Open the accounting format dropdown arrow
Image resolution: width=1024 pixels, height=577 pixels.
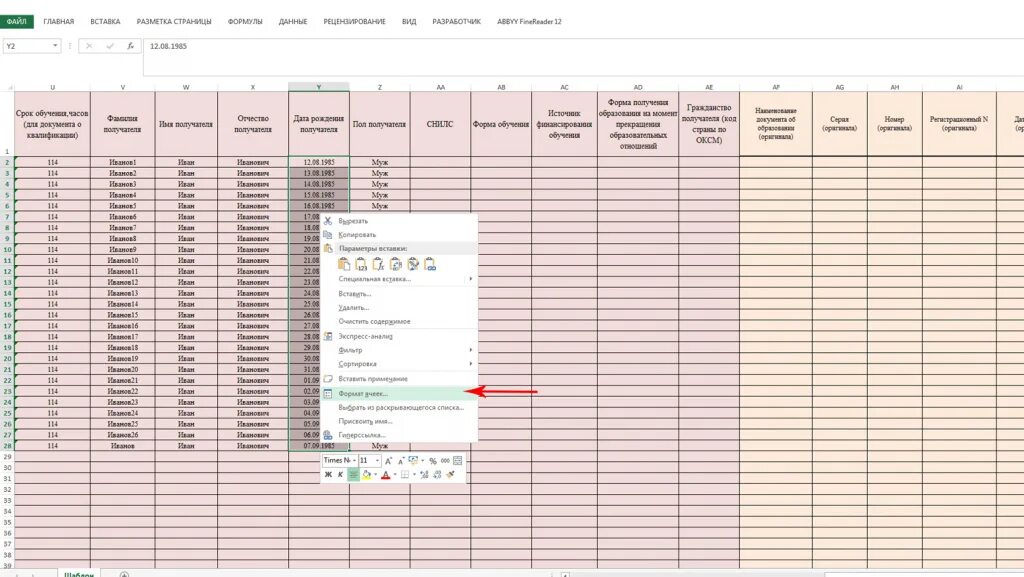[x=423, y=460]
